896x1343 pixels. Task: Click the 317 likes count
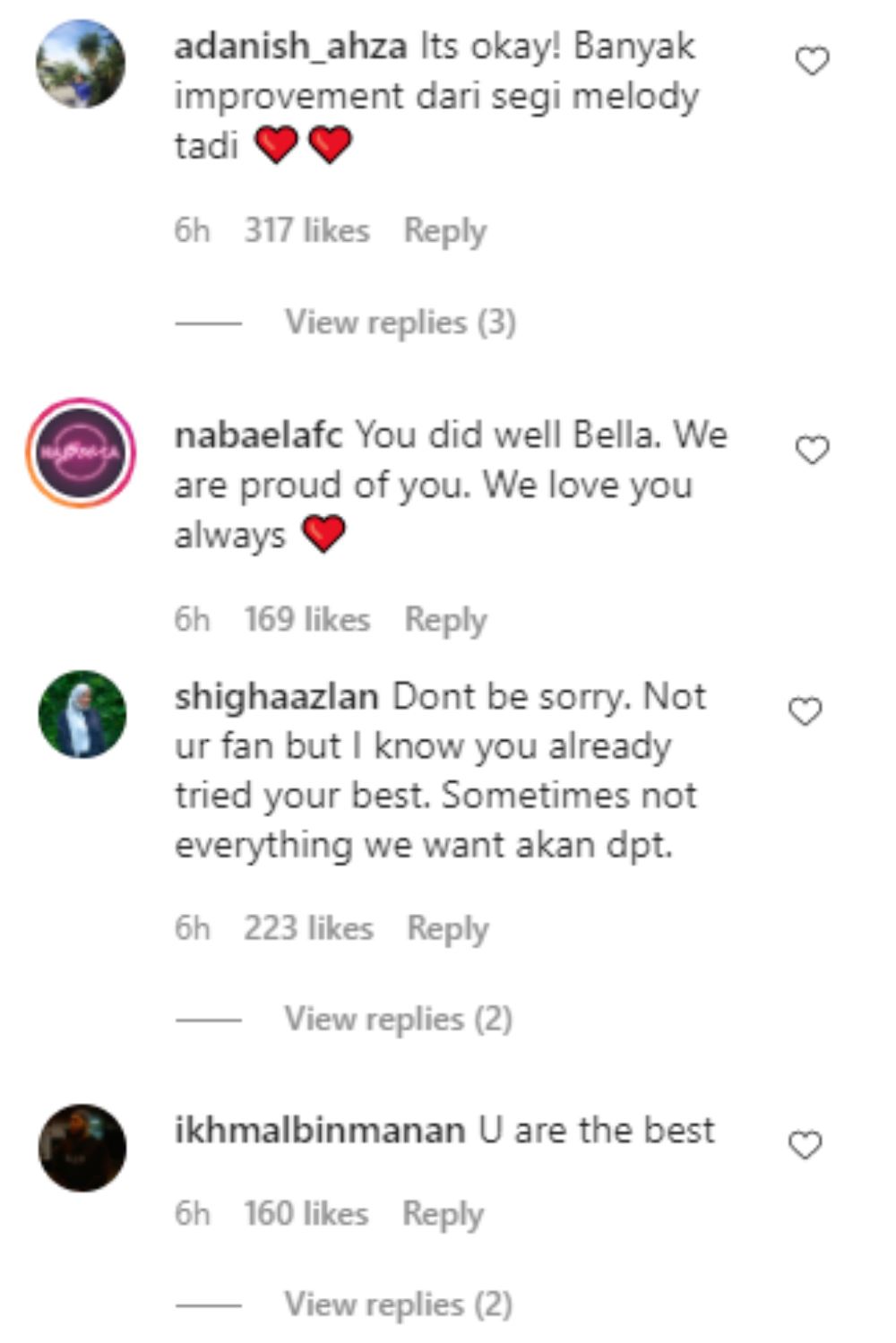click(306, 229)
